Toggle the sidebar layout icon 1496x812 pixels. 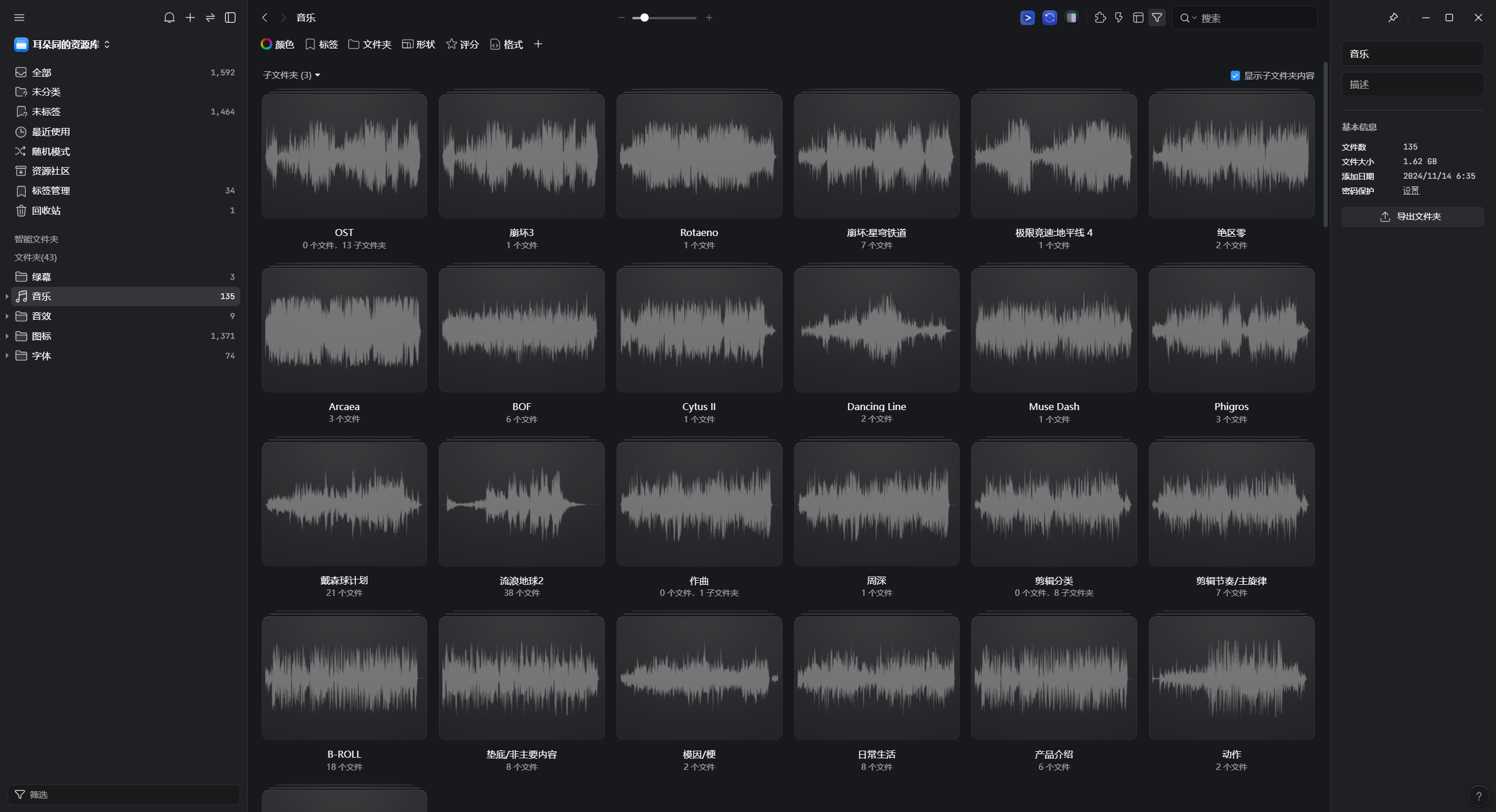(x=230, y=18)
